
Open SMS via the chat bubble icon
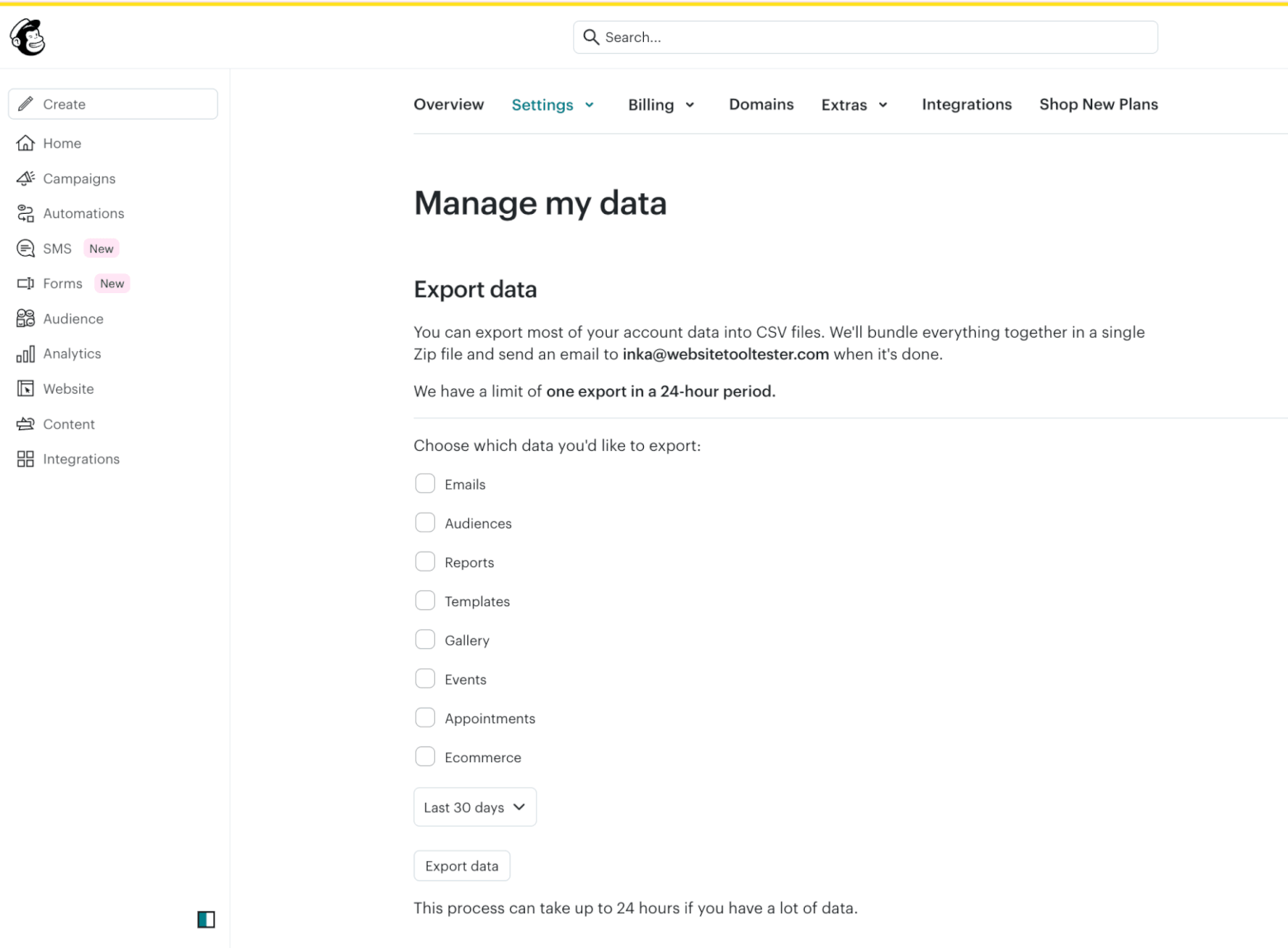pos(26,248)
